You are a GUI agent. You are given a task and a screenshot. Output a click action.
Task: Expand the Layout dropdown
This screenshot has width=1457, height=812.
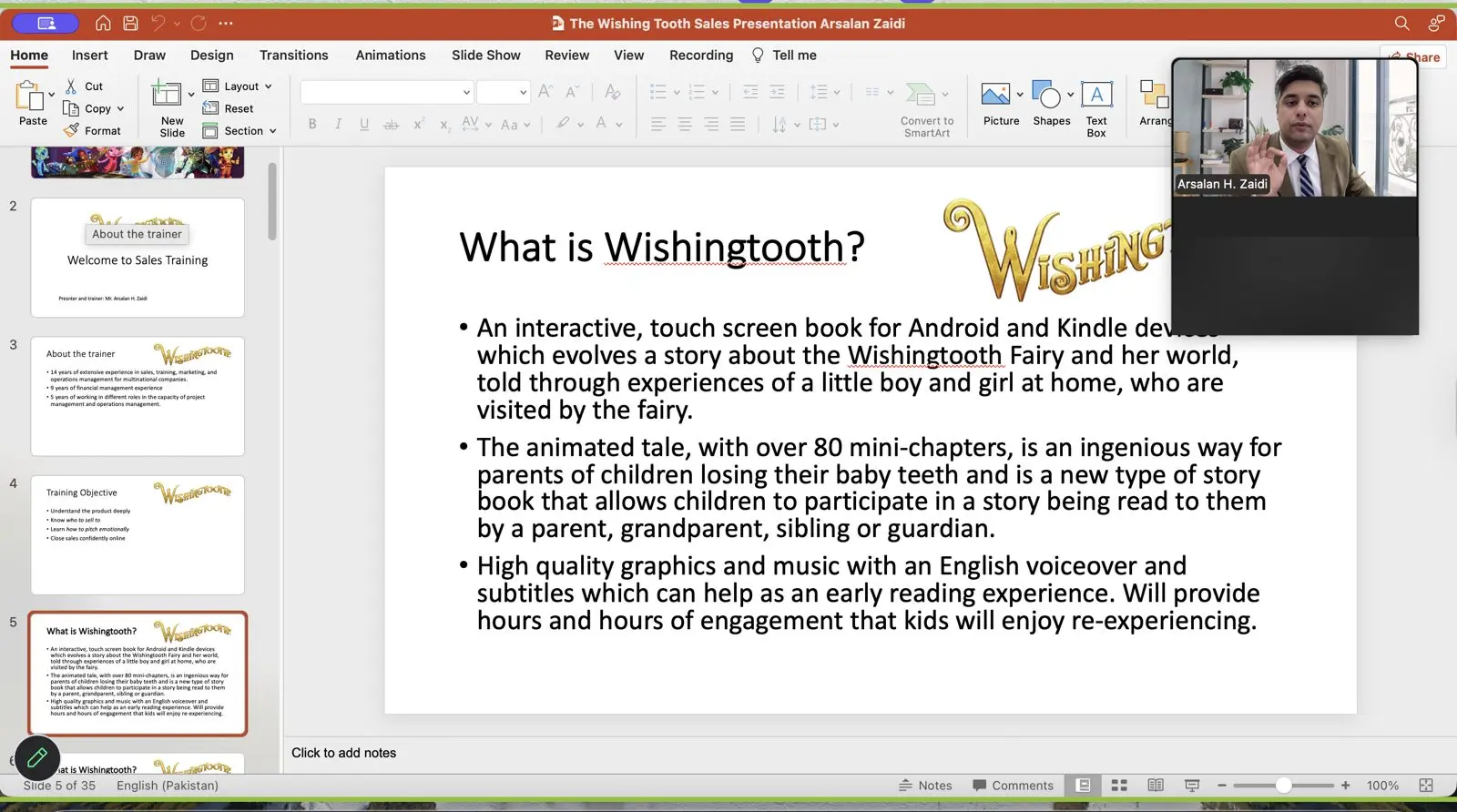coord(269,86)
